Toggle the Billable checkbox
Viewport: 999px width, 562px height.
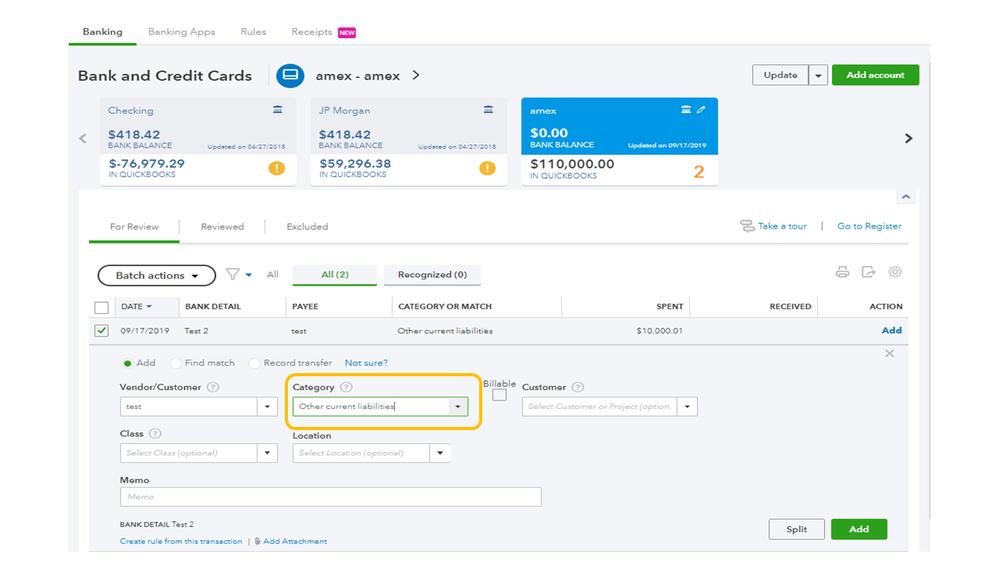click(x=500, y=395)
